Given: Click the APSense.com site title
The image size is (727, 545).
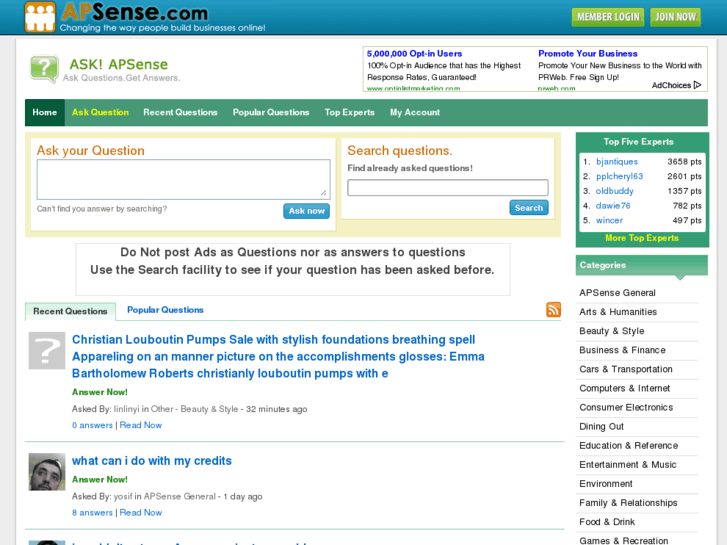Looking at the screenshot, I should (134, 12).
